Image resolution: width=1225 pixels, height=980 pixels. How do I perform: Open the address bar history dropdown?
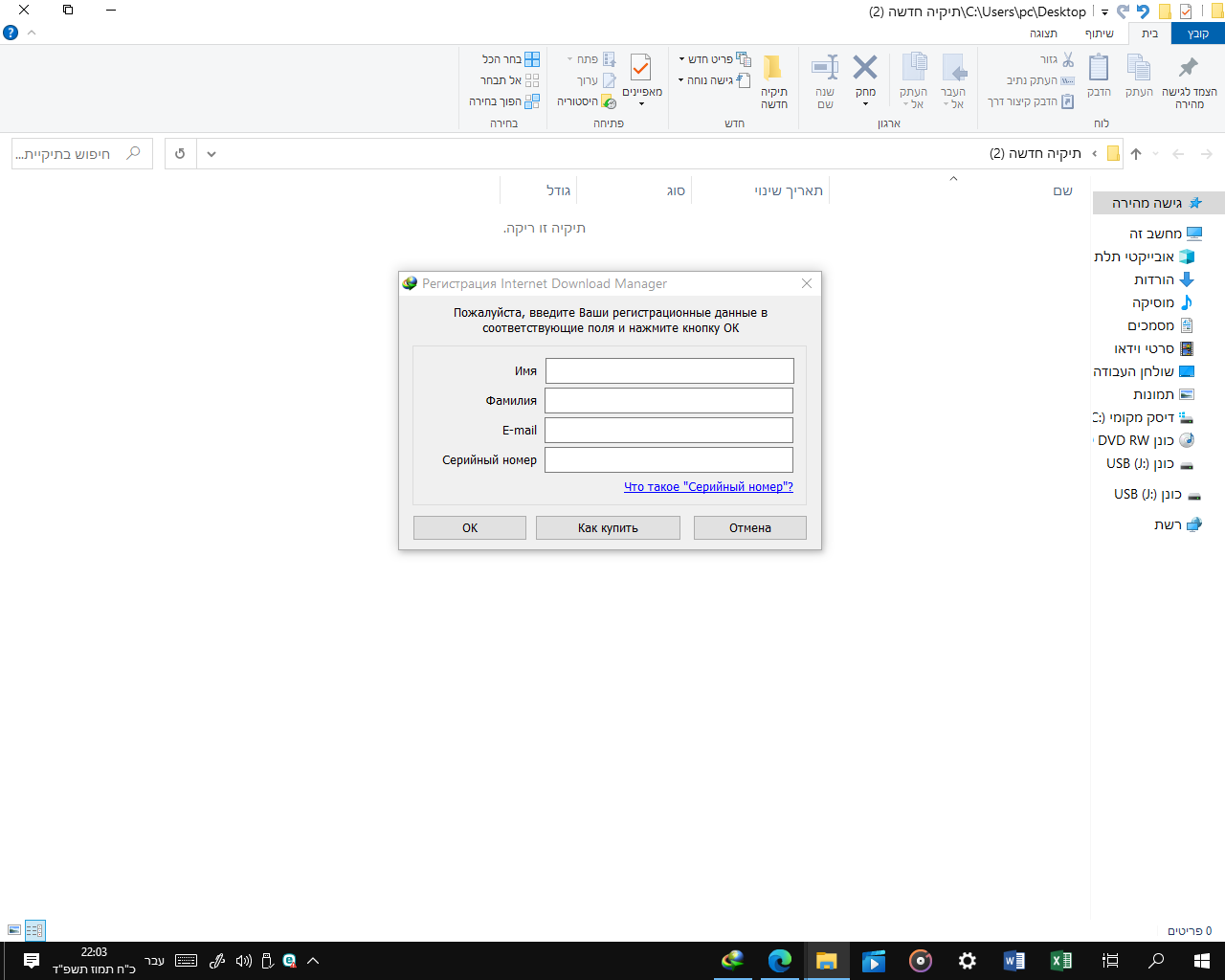(212, 154)
